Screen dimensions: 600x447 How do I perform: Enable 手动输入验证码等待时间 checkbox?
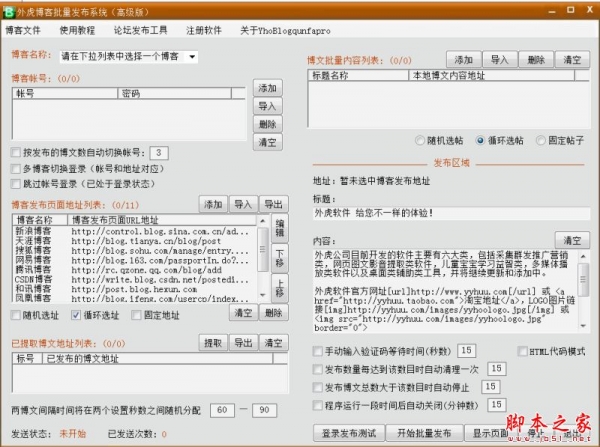tap(318, 351)
